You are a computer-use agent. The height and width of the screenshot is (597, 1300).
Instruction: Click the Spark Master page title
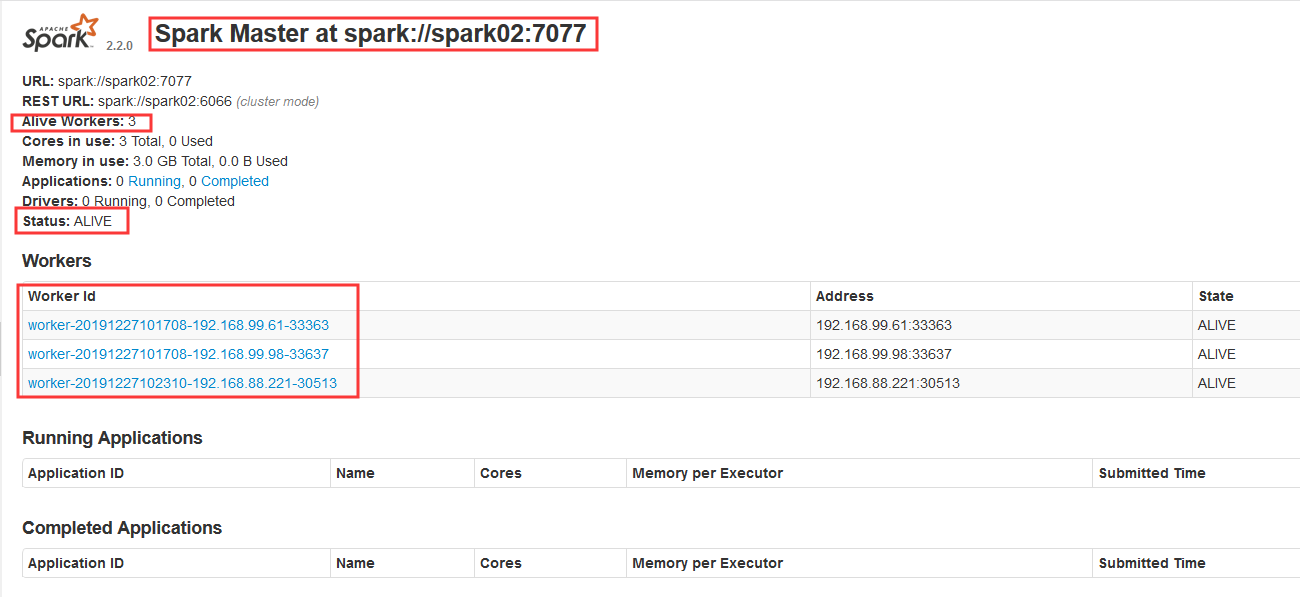coord(372,33)
